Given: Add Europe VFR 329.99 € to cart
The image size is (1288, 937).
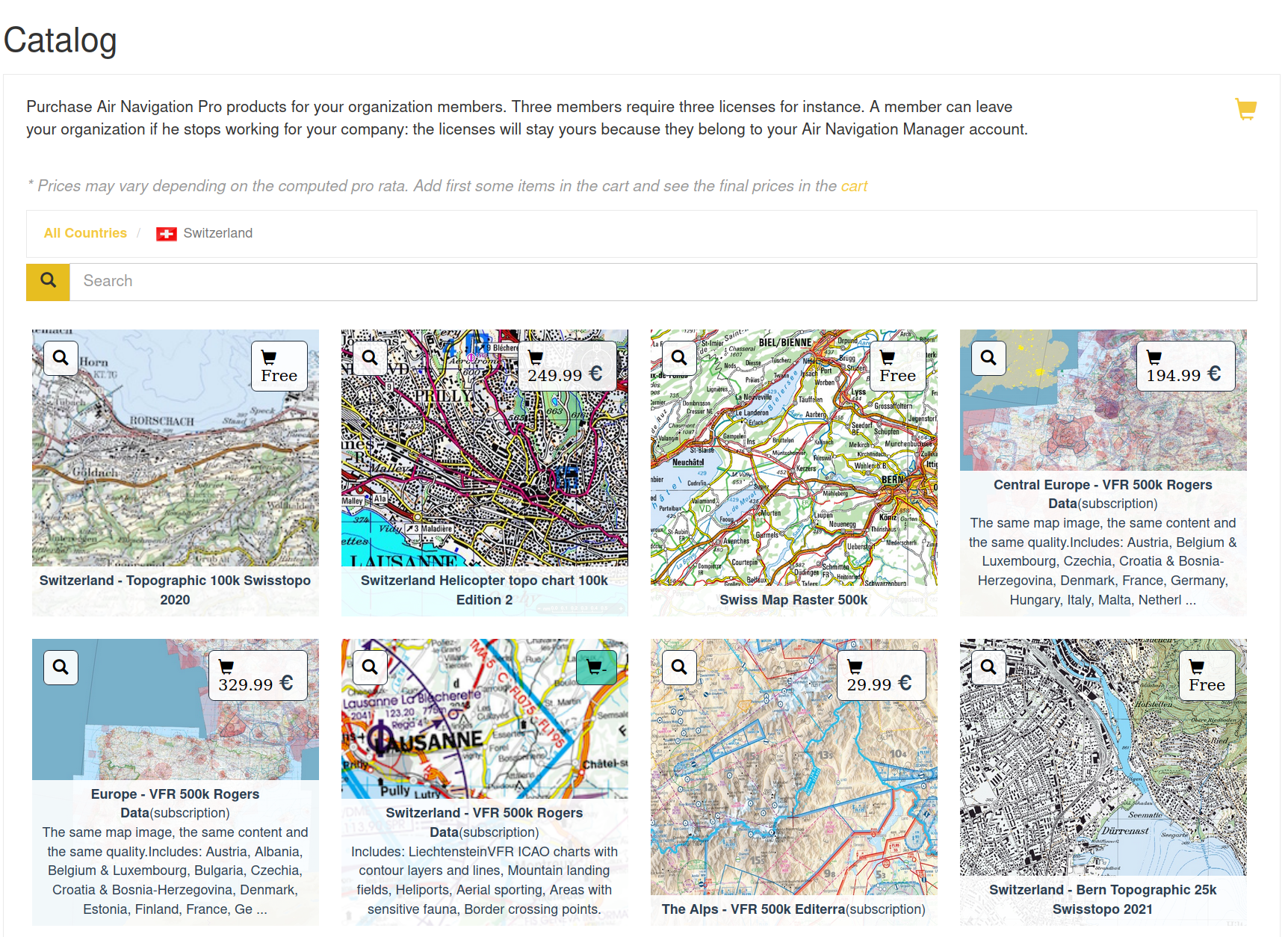Looking at the screenshot, I should click(x=258, y=675).
